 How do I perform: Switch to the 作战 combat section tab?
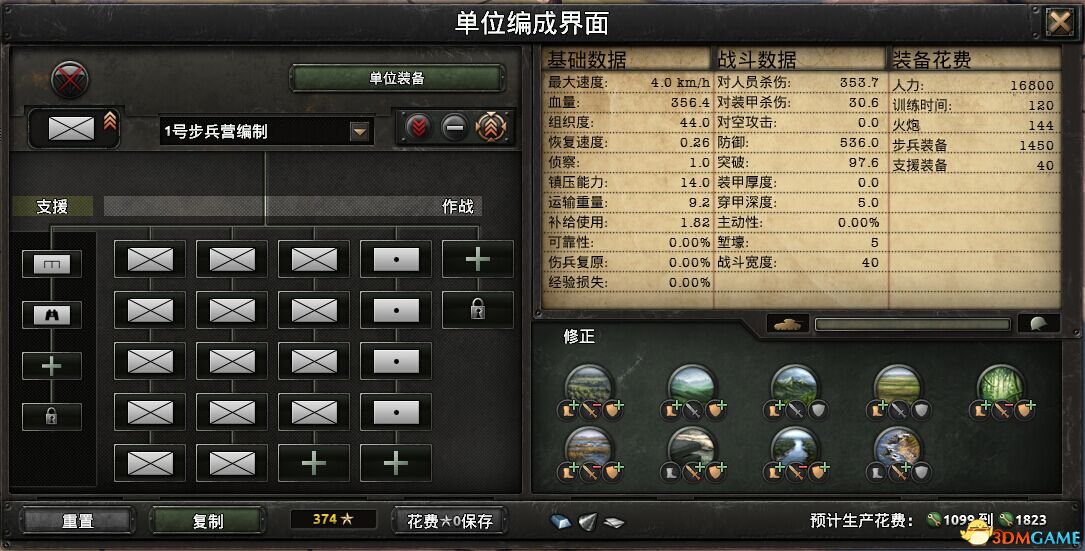point(457,206)
